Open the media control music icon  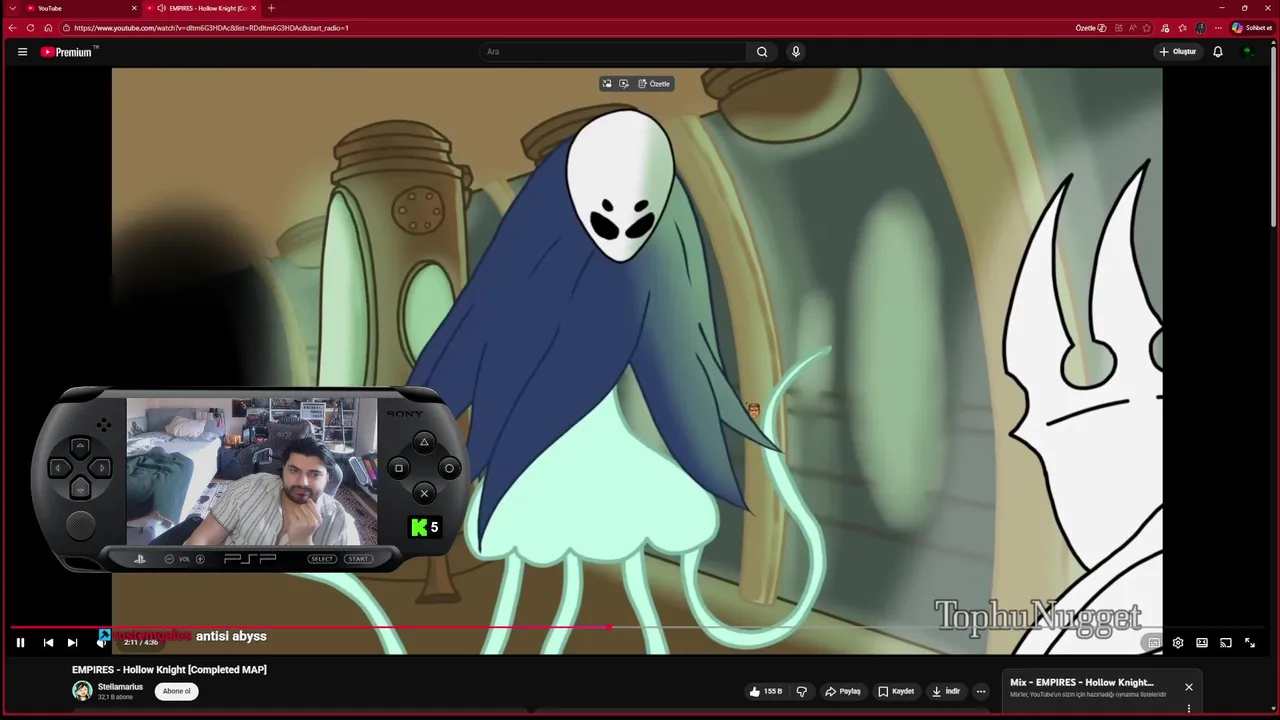(1165, 28)
